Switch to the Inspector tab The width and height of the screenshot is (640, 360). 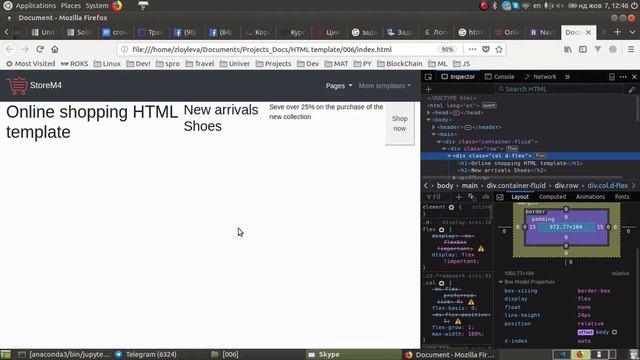(458, 77)
